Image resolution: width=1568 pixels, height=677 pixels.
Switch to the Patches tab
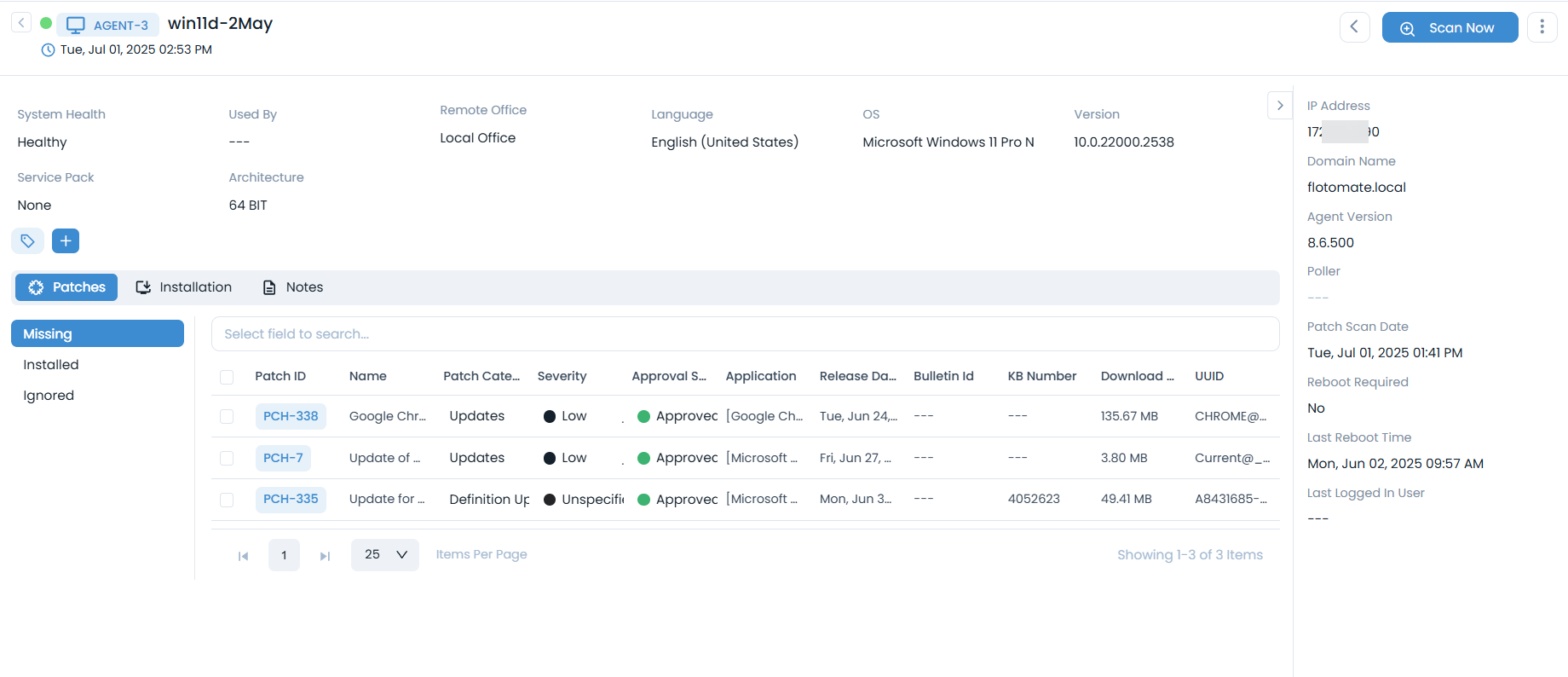point(66,287)
